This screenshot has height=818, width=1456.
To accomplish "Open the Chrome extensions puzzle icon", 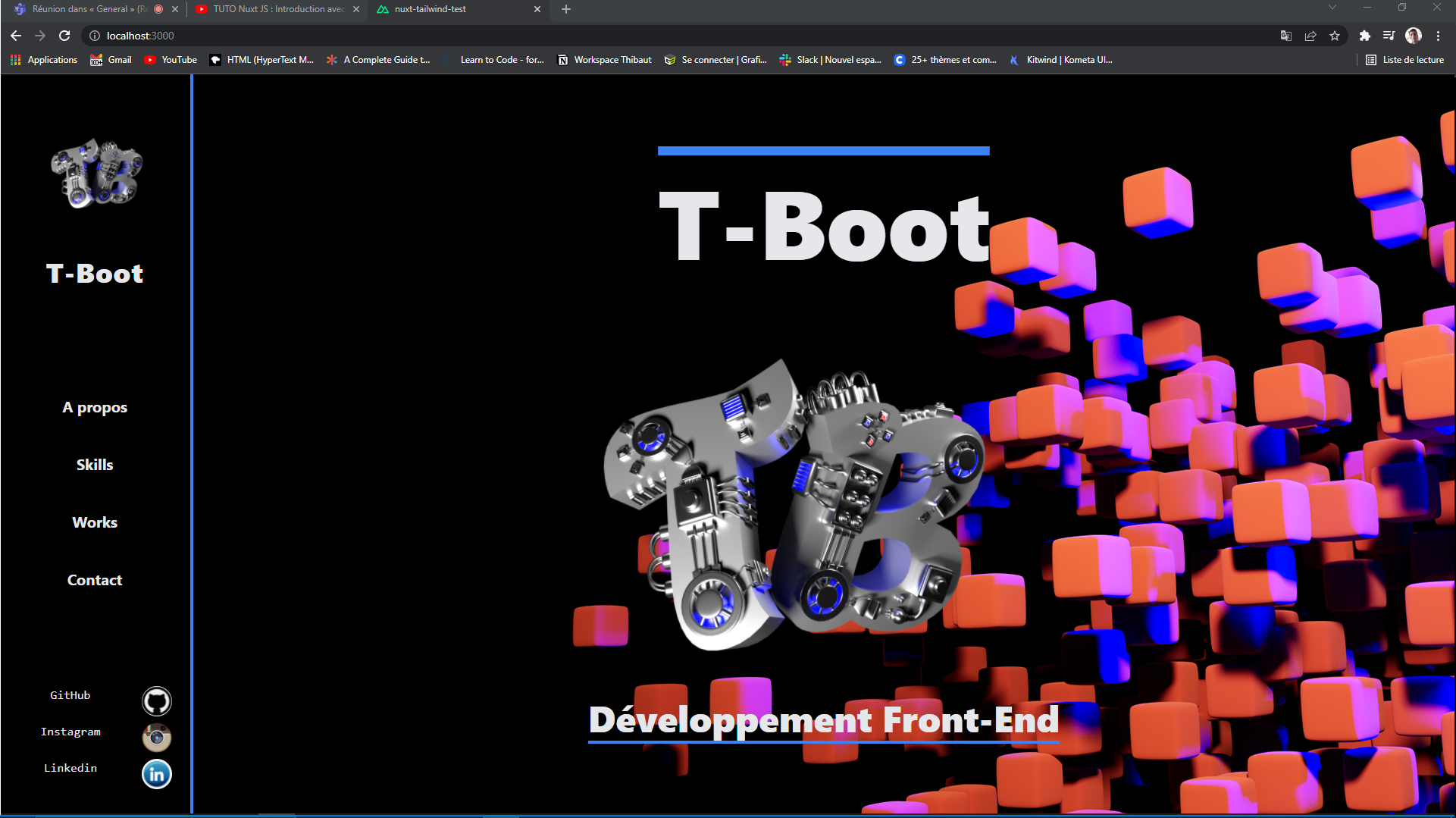I will tap(1364, 36).
